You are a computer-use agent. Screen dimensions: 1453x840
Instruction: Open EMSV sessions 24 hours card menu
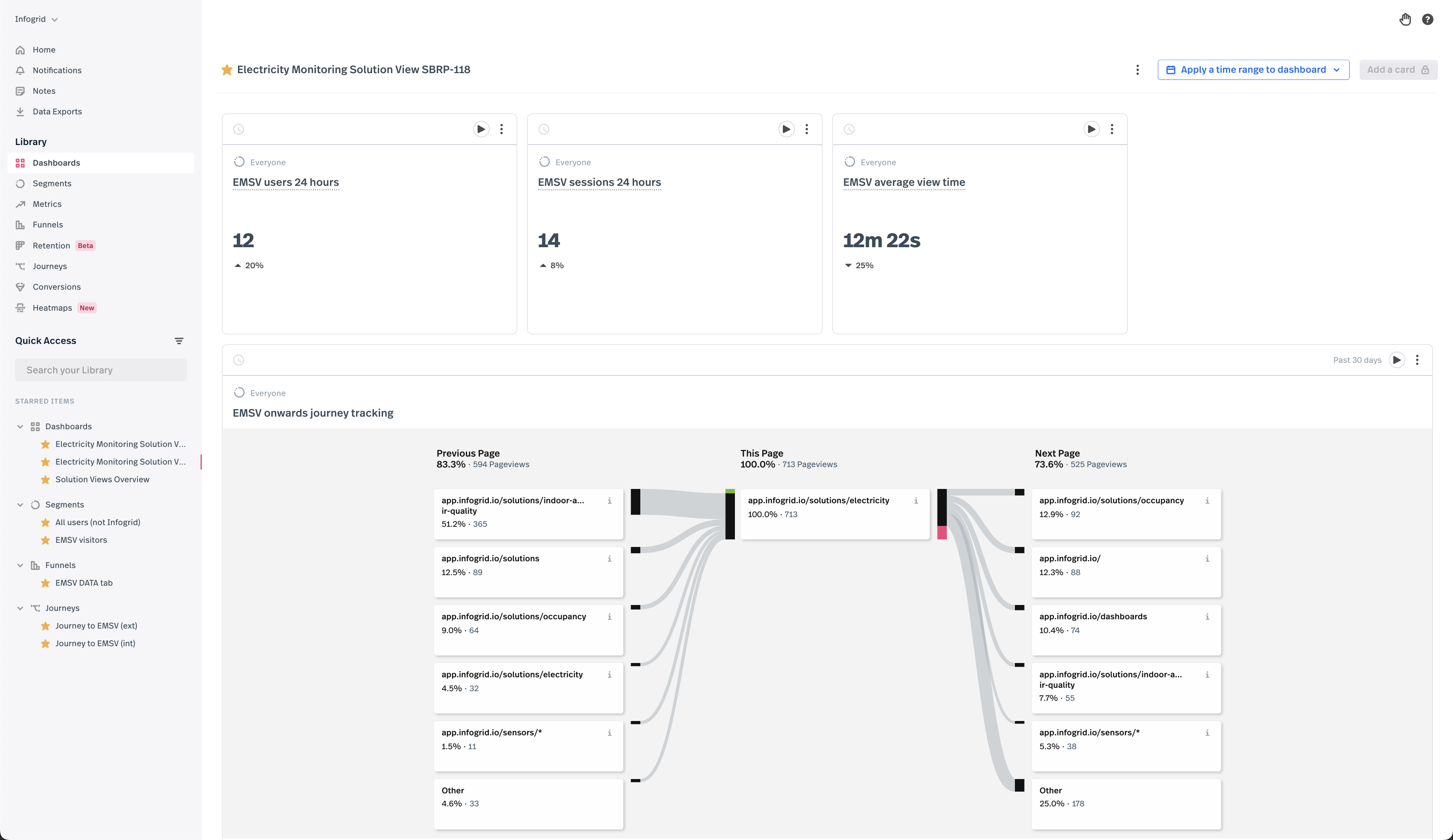[x=807, y=129]
